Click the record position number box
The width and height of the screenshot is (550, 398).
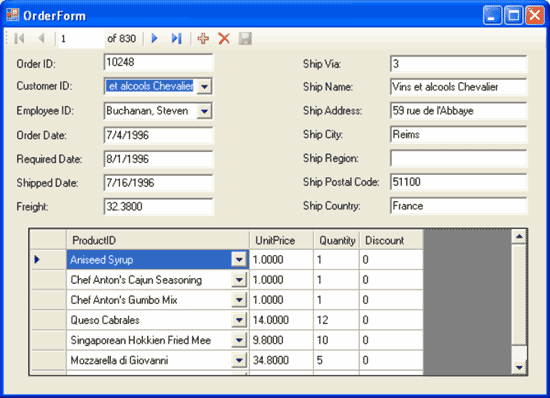coord(81,39)
